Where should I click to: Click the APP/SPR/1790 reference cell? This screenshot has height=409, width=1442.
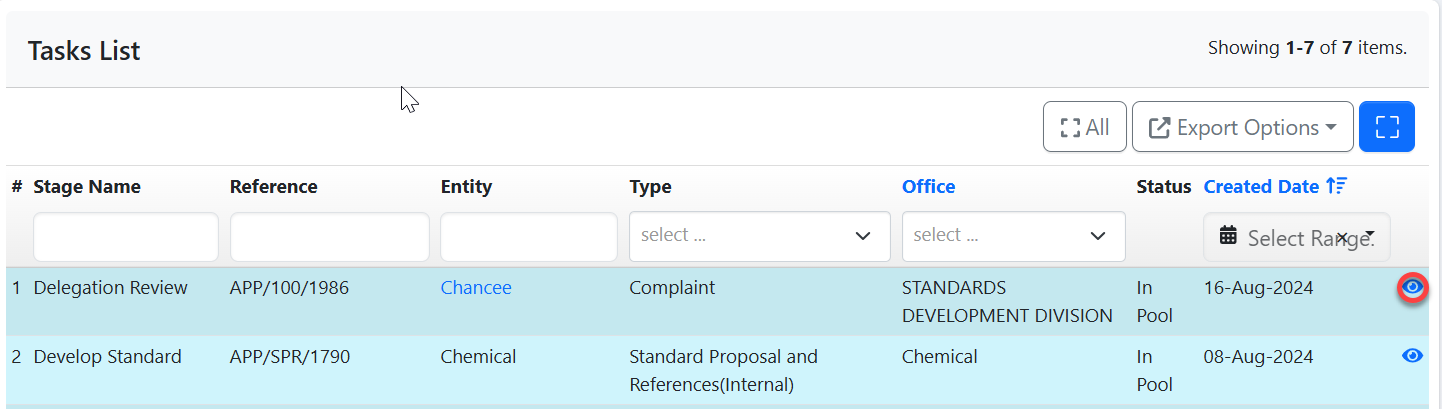(290, 357)
